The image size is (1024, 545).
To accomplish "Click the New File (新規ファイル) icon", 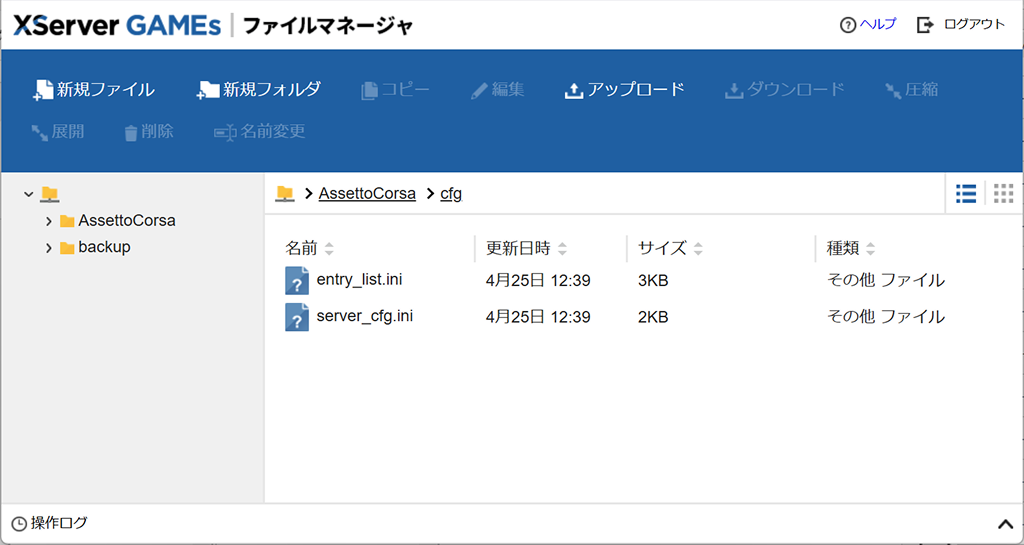I will (43, 90).
